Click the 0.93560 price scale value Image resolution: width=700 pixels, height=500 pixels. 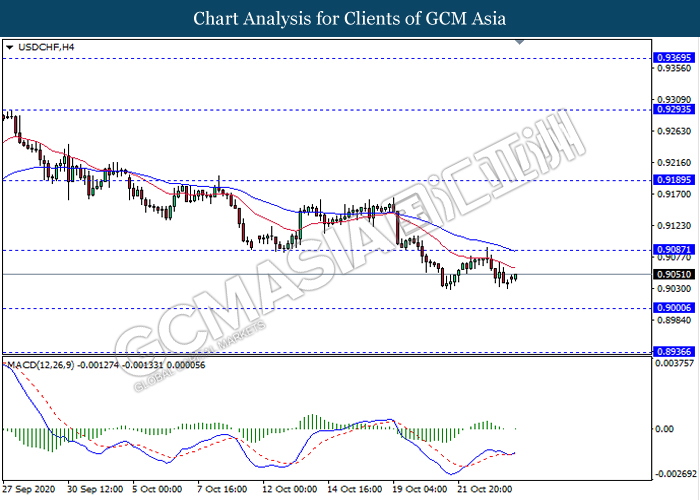(x=674, y=68)
